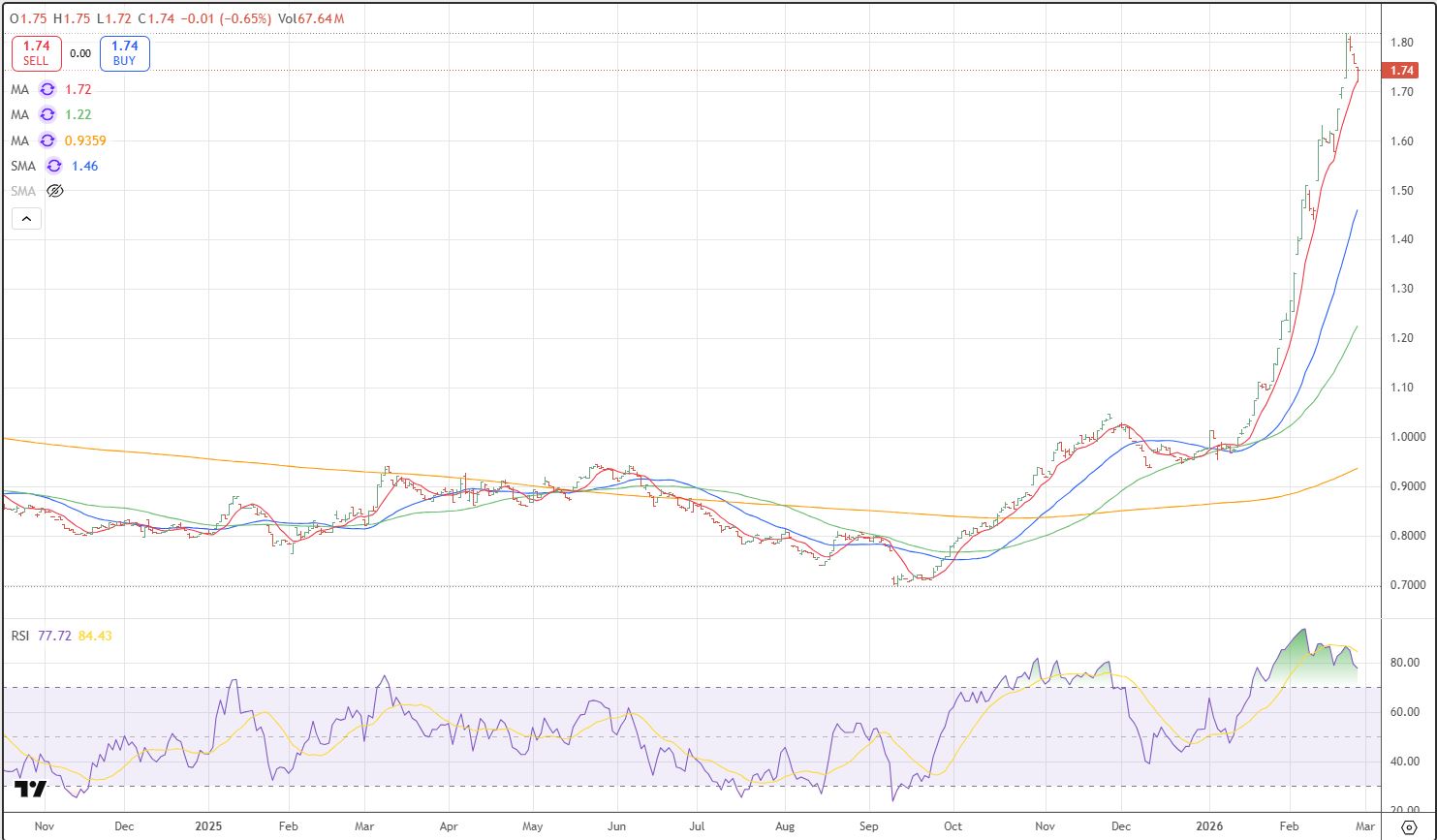This screenshot has width=1437, height=840.
Task: Click the refresh icon beside MA 1.22
Action: coord(47,114)
